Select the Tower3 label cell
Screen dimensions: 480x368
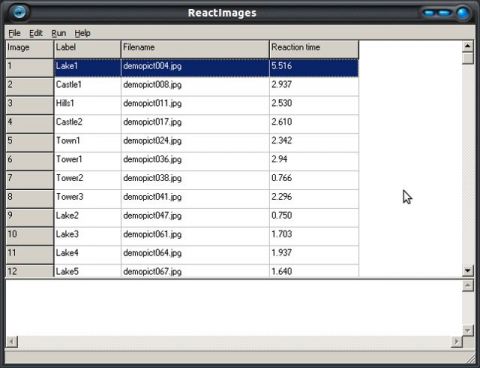(88, 199)
